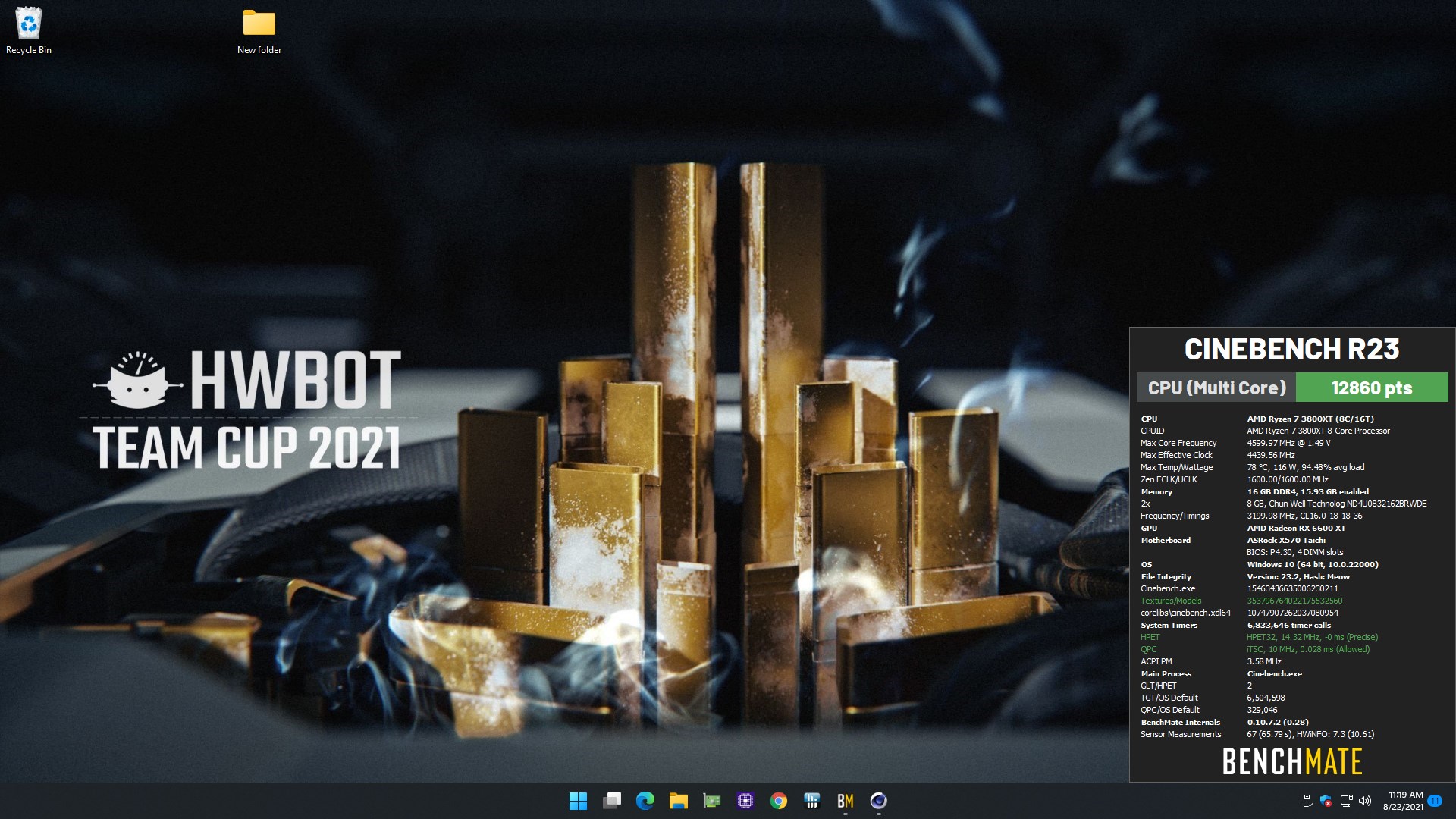This screenshot has height=819, width=1456.
Task: Open the Windows Security shield tray icon
Action: click(1326, 801)
